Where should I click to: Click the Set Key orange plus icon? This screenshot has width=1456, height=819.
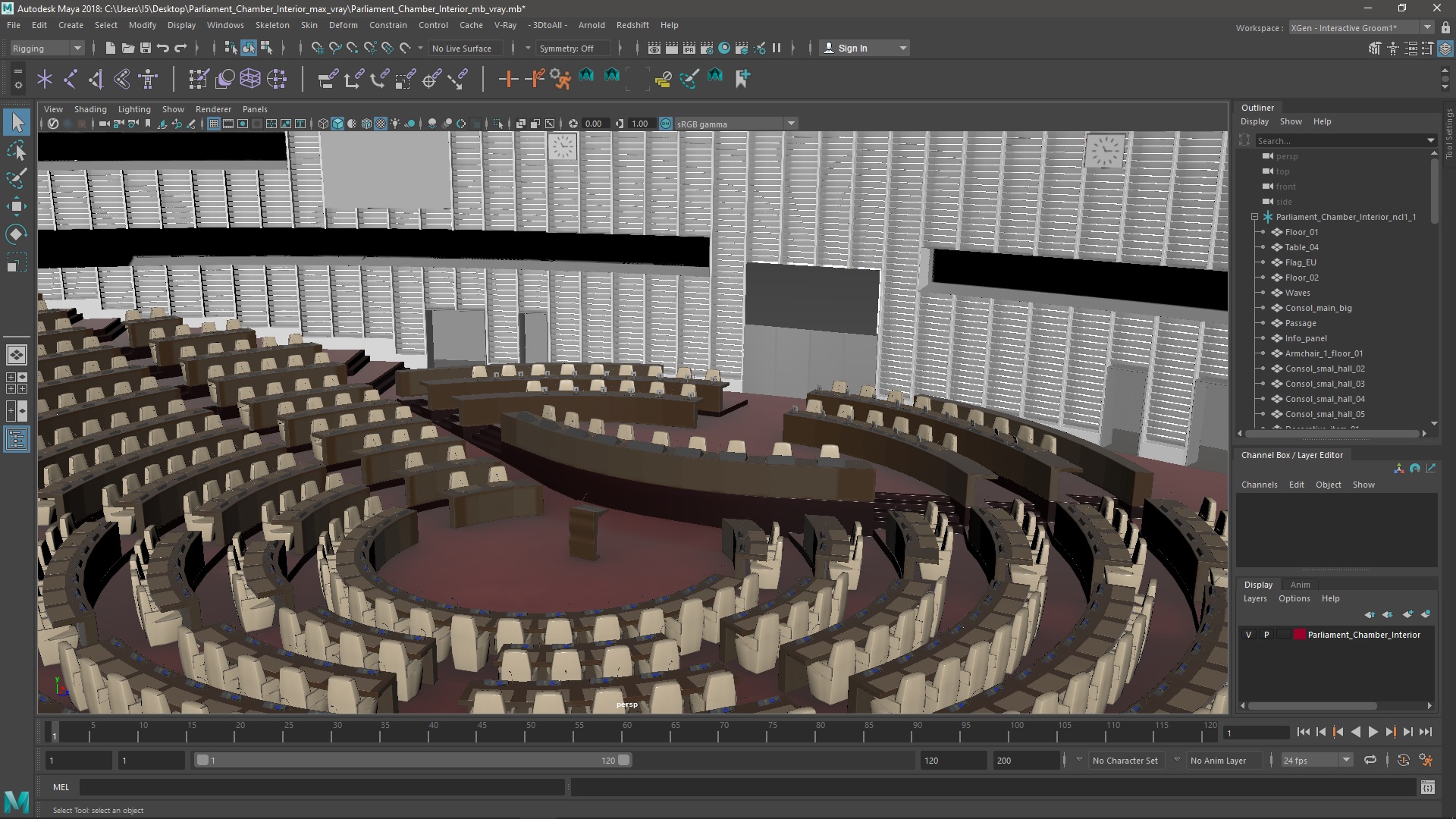pyautogui.click(x=508, y=78)
